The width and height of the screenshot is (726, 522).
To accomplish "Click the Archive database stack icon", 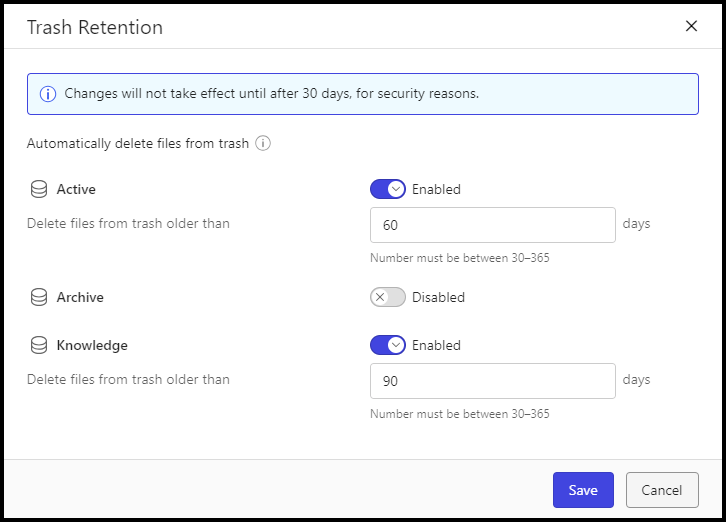I will (x=39, y=297).
